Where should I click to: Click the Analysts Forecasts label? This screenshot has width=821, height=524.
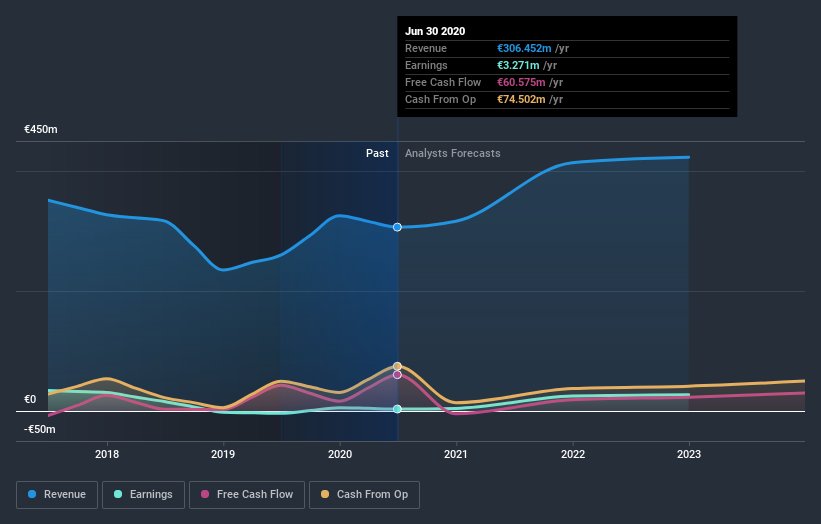[452, 153]
